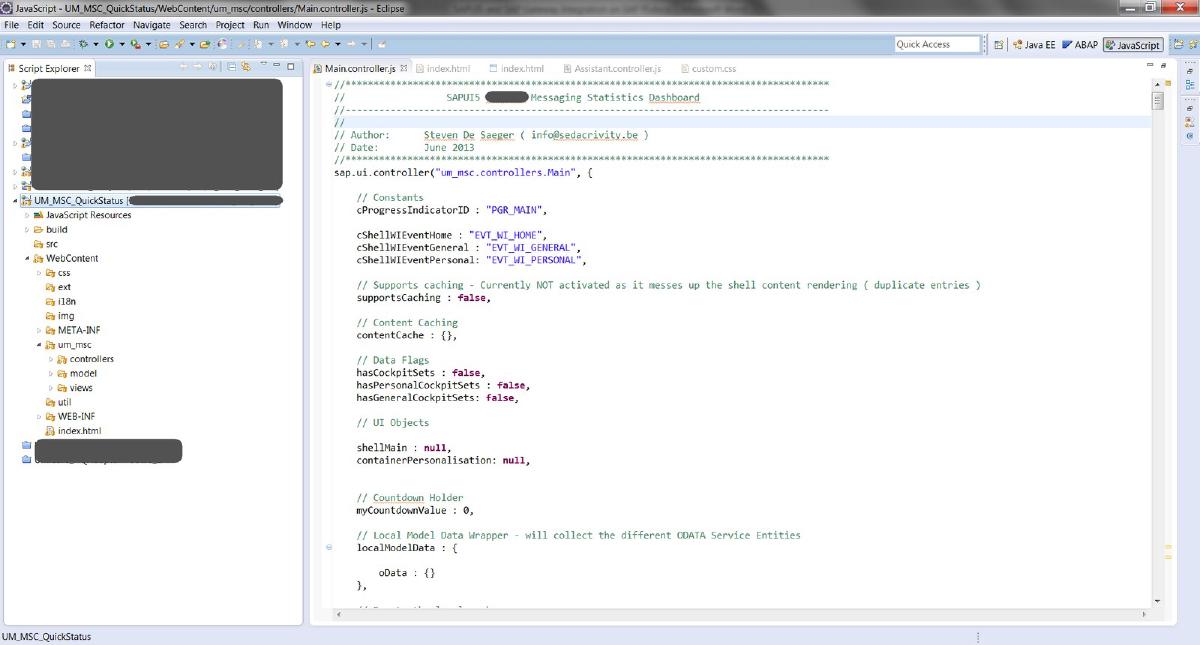1200x645 pixels.
Task: Collapse the WebContent folder
Action: [28, 258]
